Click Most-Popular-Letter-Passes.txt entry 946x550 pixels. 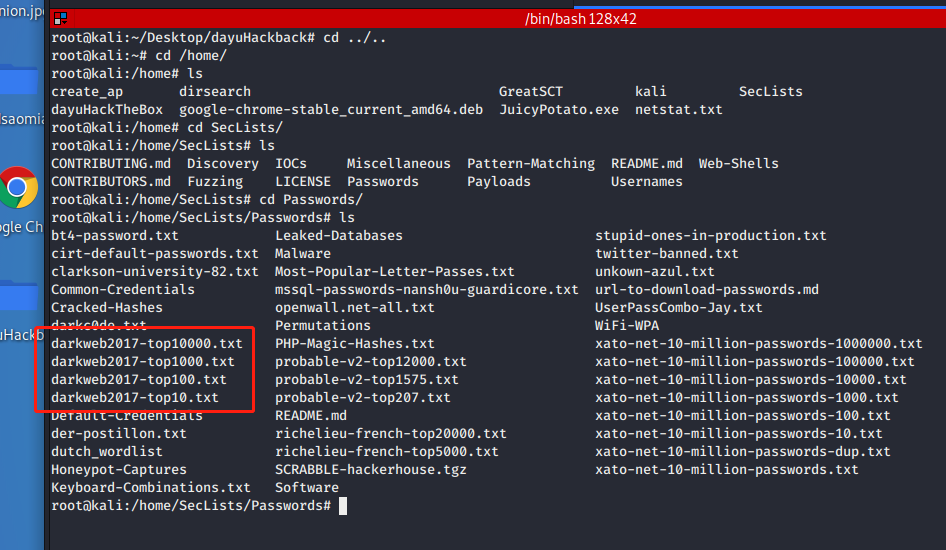(x=395, y=272)
